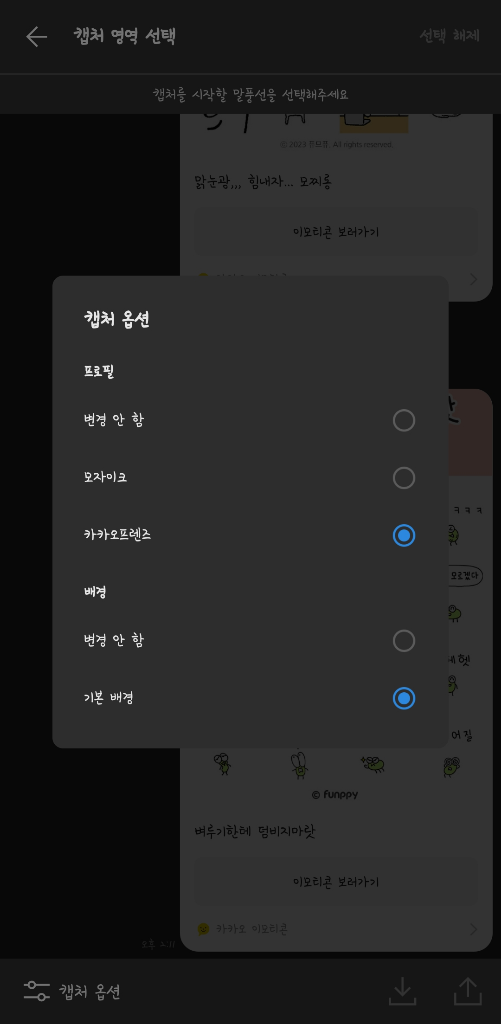Select the 모자이크 profile radio button

(404, 478)
